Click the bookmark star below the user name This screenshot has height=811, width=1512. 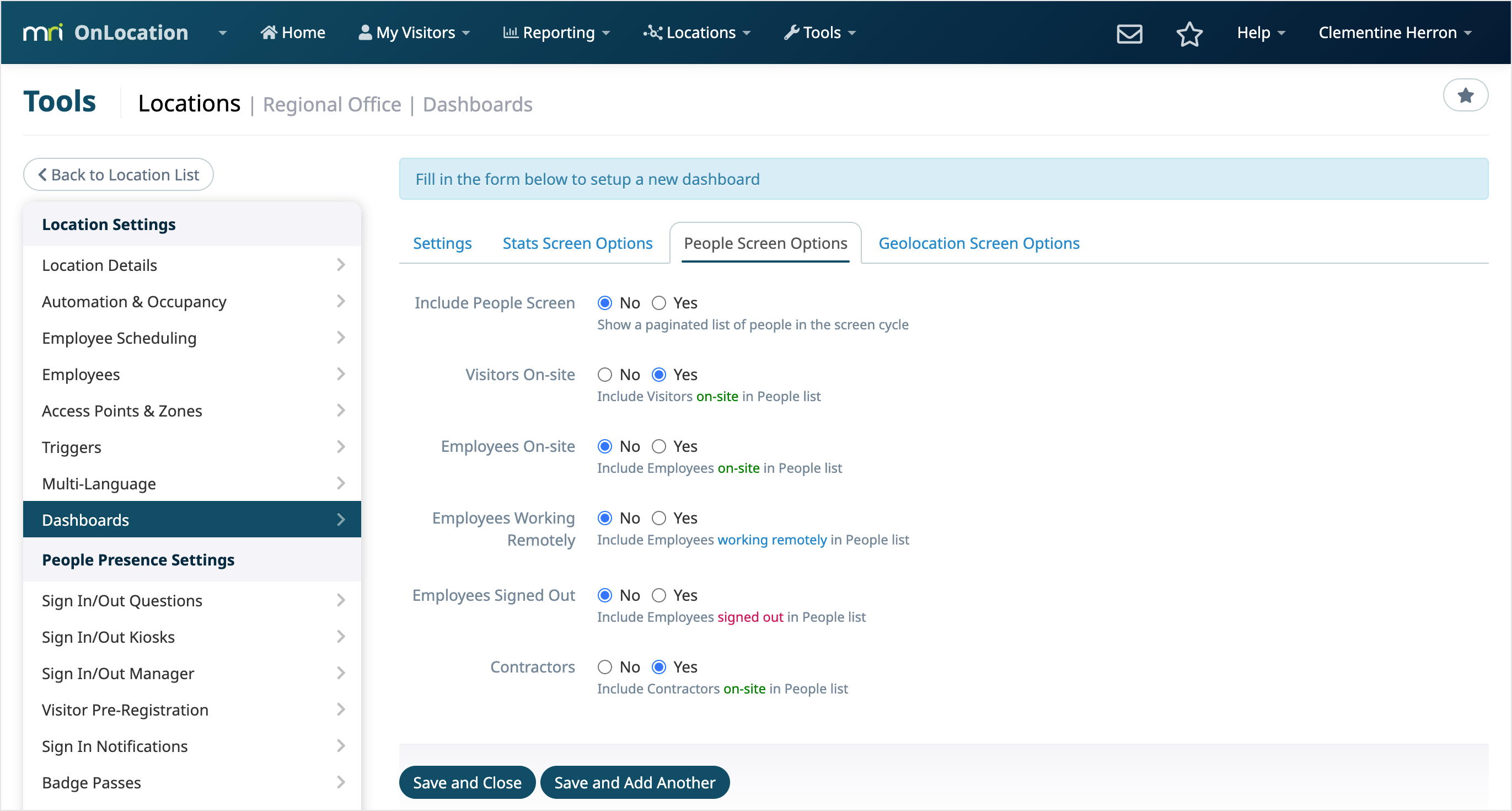click(x=1466, y=95)
